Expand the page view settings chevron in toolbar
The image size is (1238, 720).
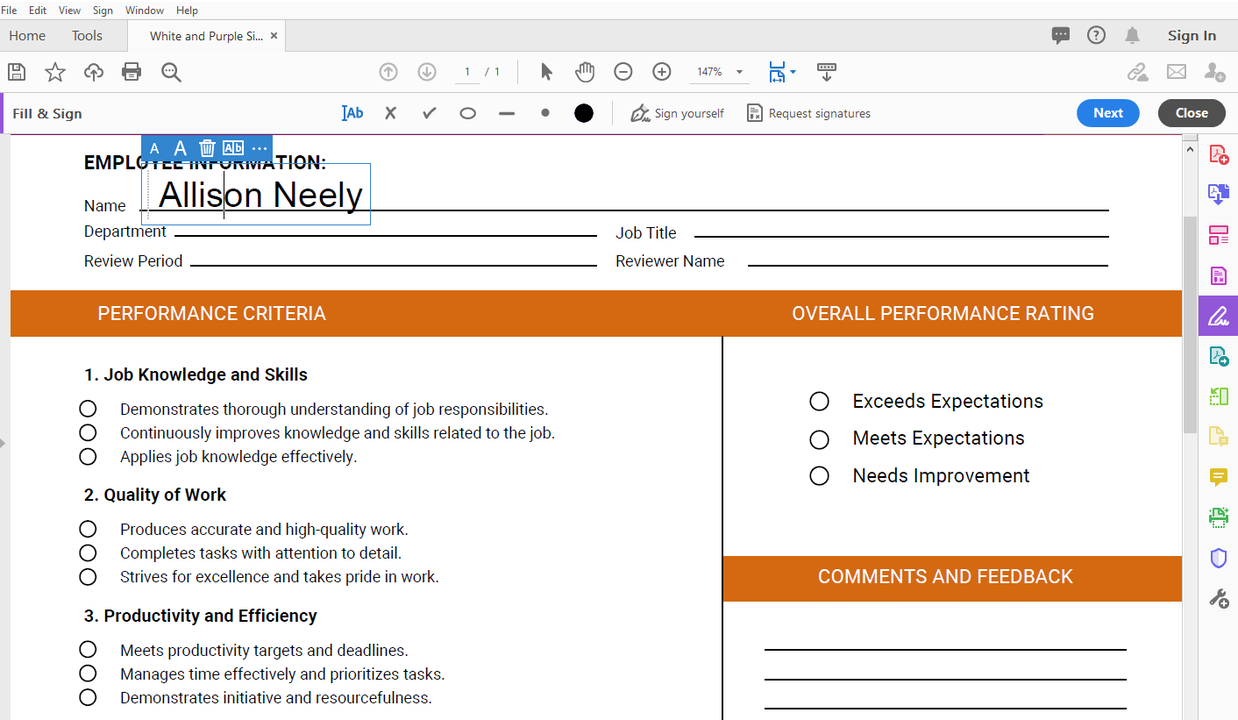(x=793, y=71)
